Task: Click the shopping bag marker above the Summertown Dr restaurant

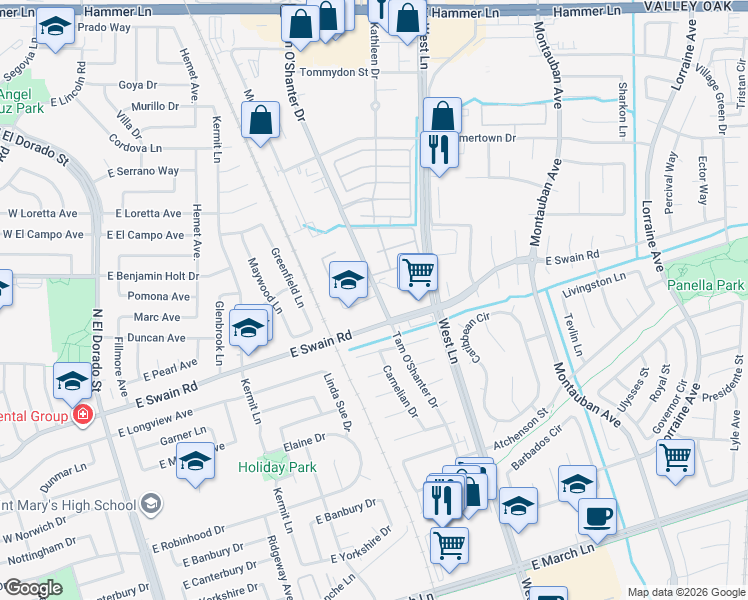Action: [x=443, y=114]
